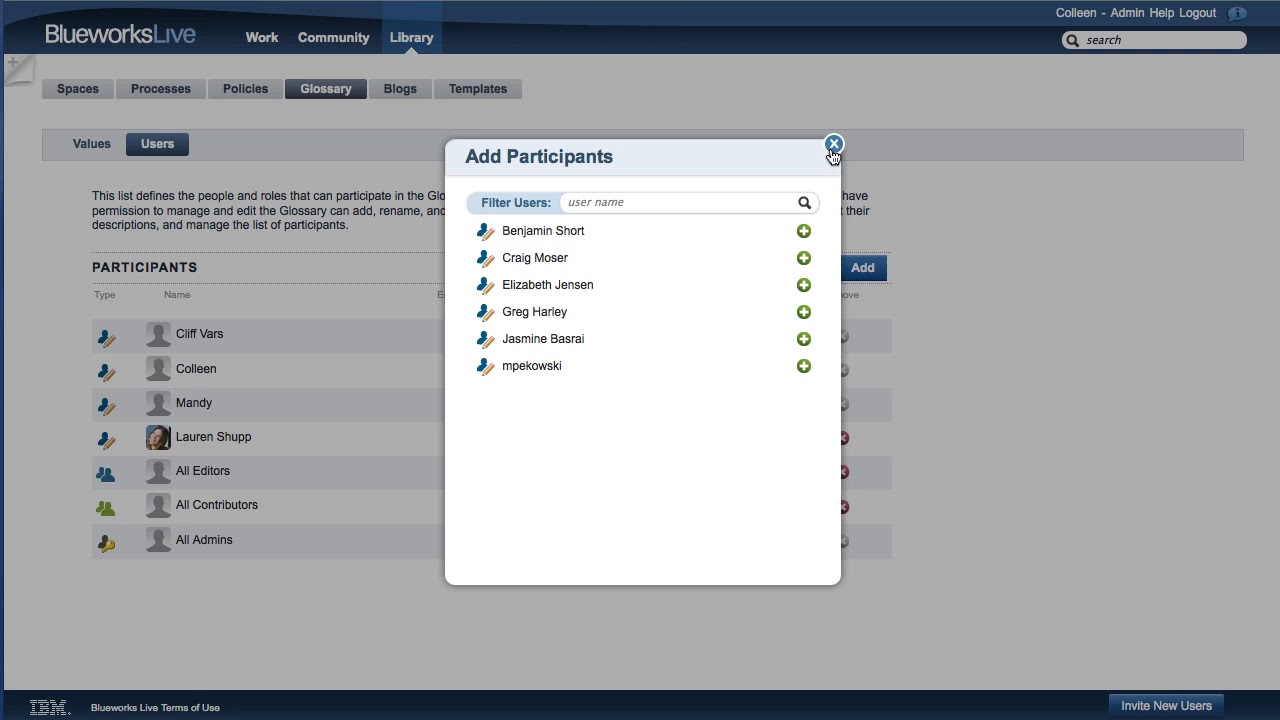Select the Values sub-tab
This screenshot has height=720, width=1280.
point(91,144)
